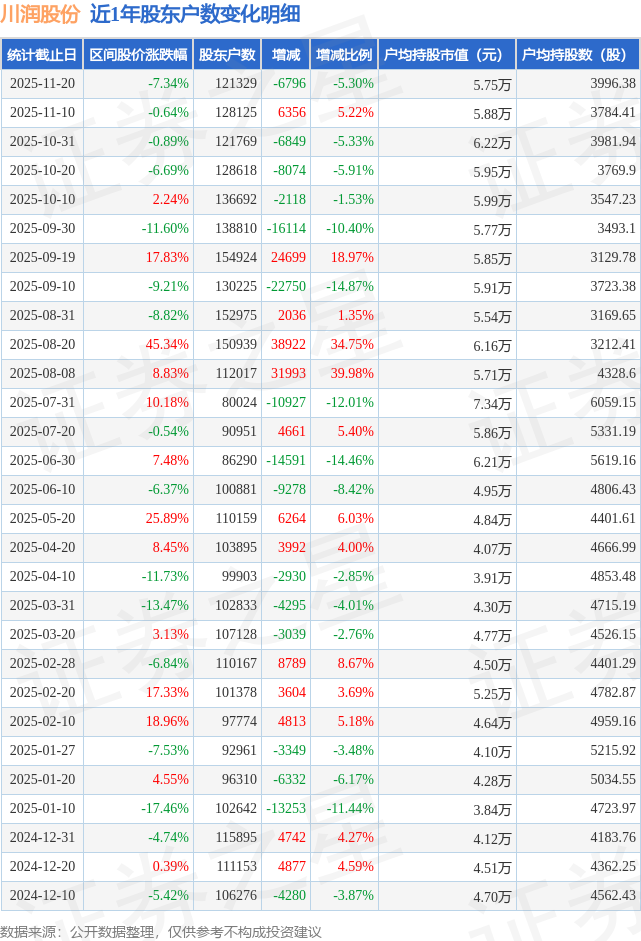Select the 2024-12-10 date cell
Viewport: 641px width, 941px height.
click(x=41, y=896)
